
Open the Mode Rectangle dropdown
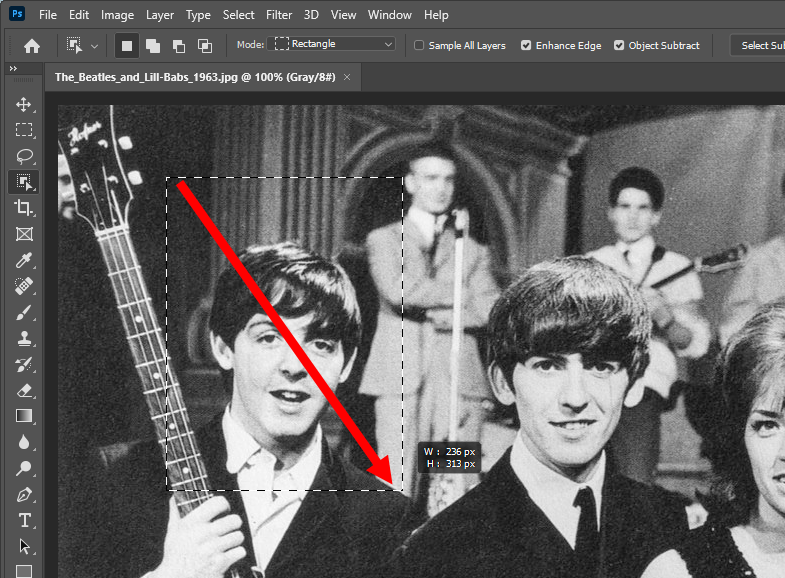tap(331, 44)
